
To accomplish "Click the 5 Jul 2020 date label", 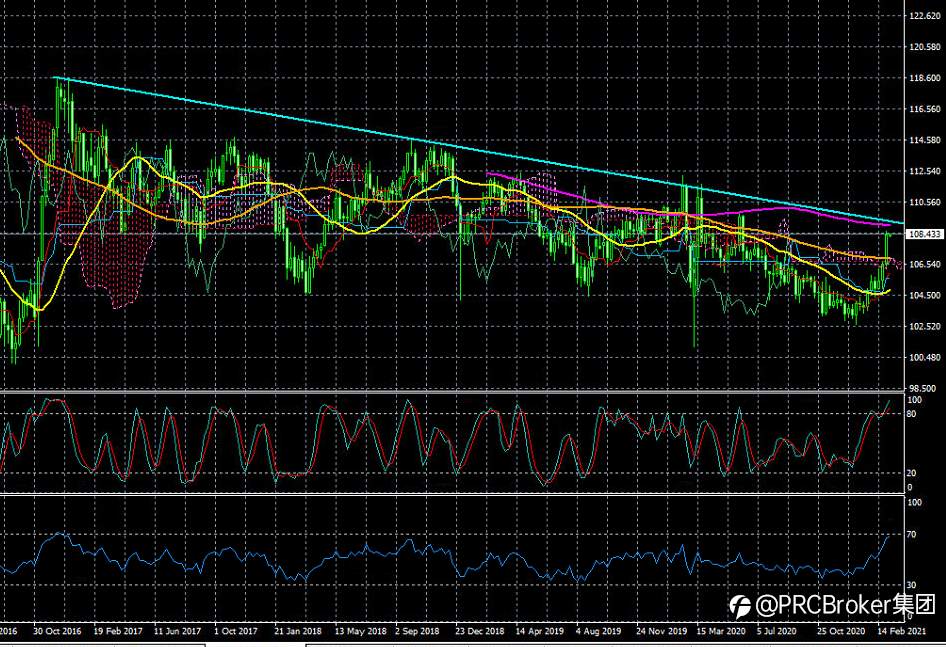I will click(777, 631).
